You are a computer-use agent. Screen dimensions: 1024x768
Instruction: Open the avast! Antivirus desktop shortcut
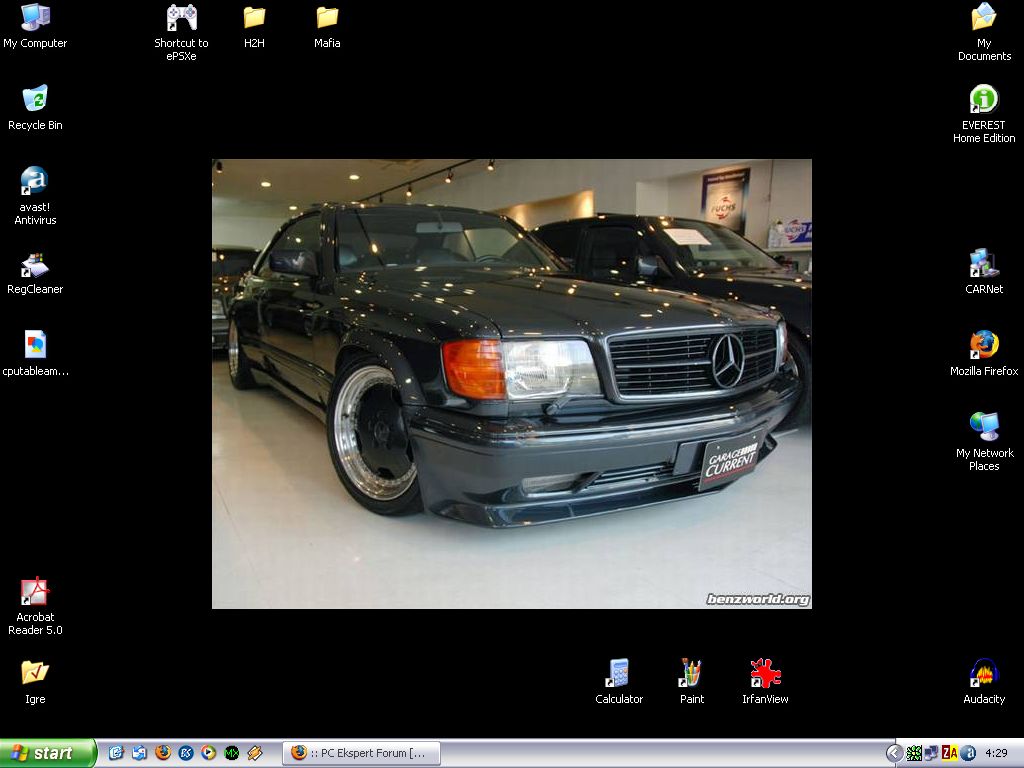pyautogui.click(x=35, y=182)
